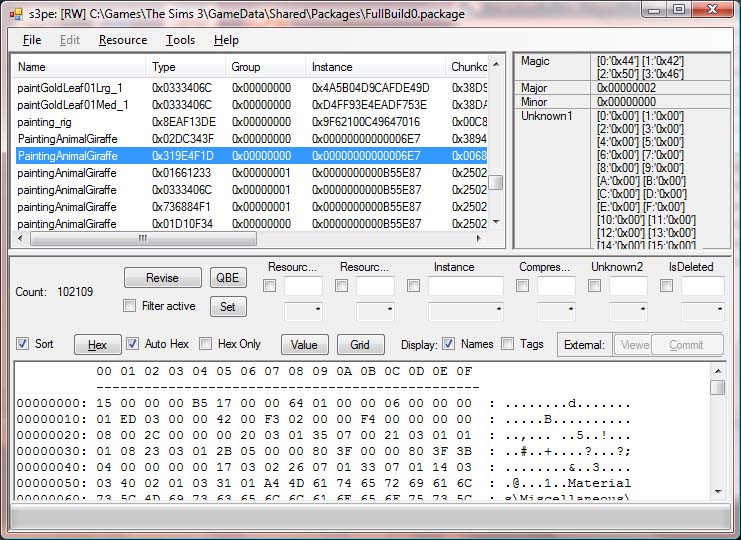Viewport: 741px width, 540px height.
Task: Click the Unknown2 filter text field
Action: tap(628, 286)
